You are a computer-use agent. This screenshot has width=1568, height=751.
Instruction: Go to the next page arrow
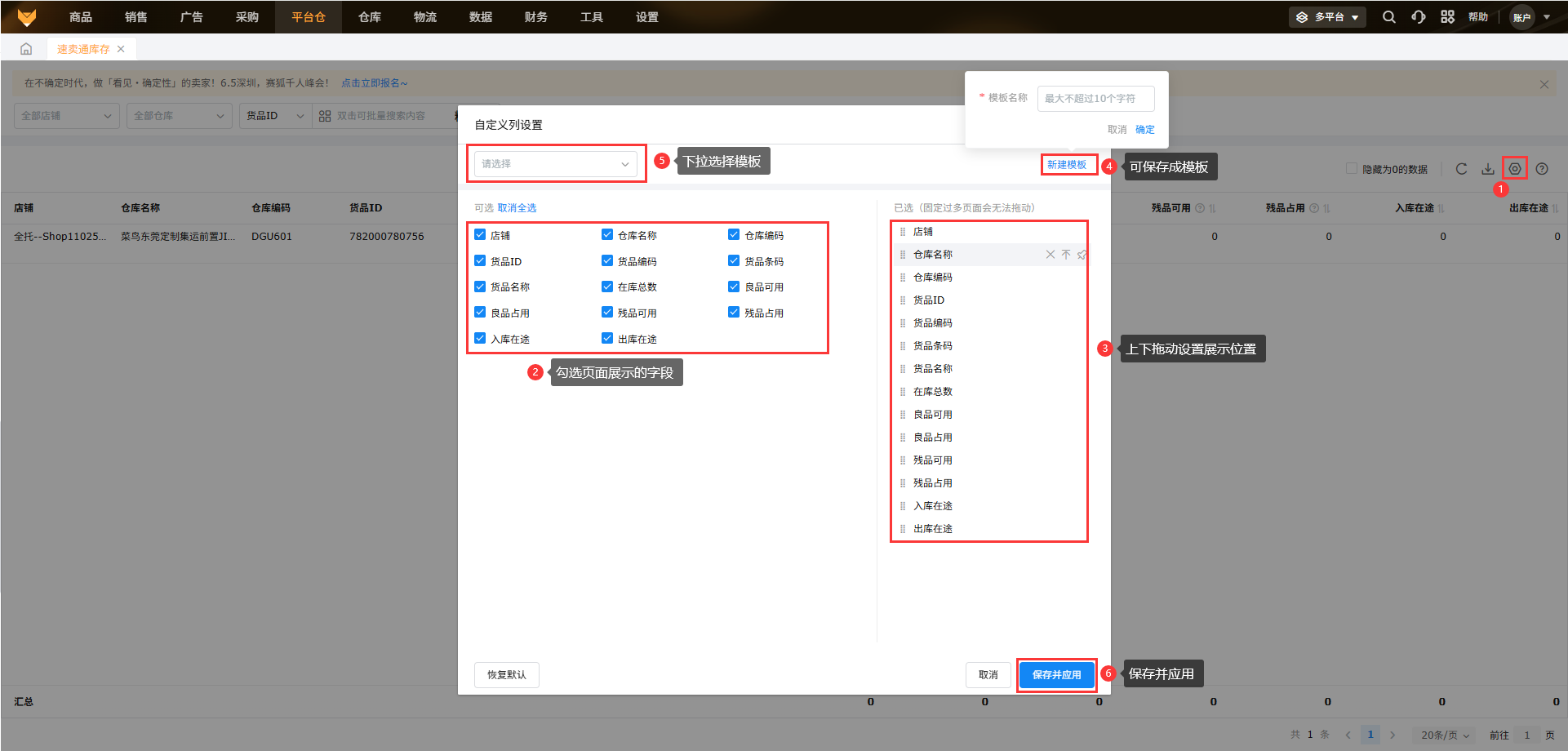[1393, 735]
